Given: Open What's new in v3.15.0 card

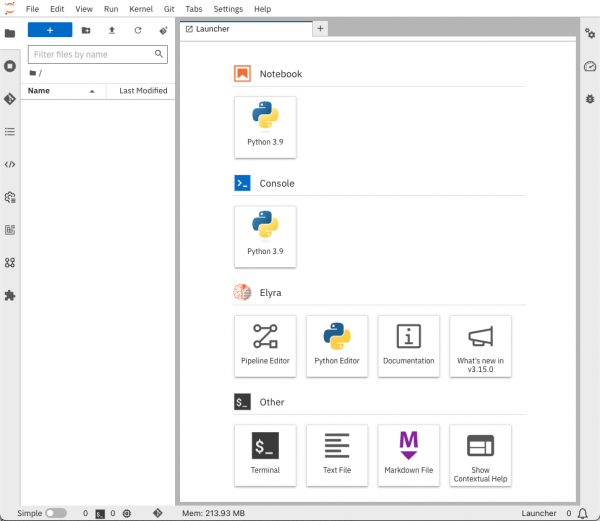Looking at the screenshot, I should pos(480,346).
